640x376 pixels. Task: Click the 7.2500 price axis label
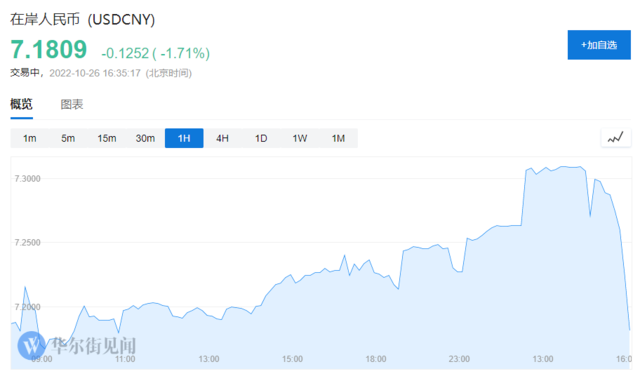27,243
